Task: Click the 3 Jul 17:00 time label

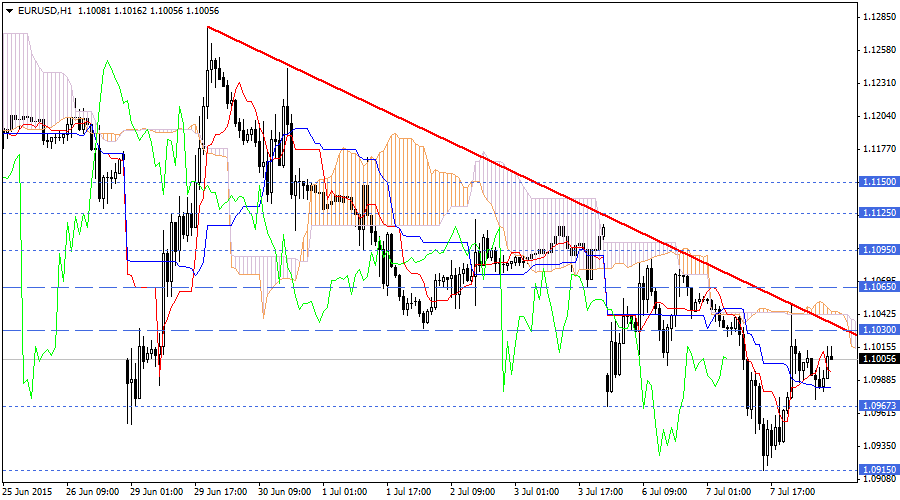Action: tap(601, 492)
